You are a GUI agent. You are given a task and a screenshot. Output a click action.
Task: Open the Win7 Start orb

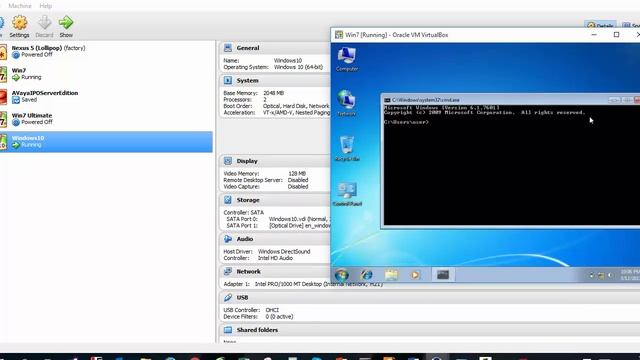pyautogui.click(x=342, y=275)
